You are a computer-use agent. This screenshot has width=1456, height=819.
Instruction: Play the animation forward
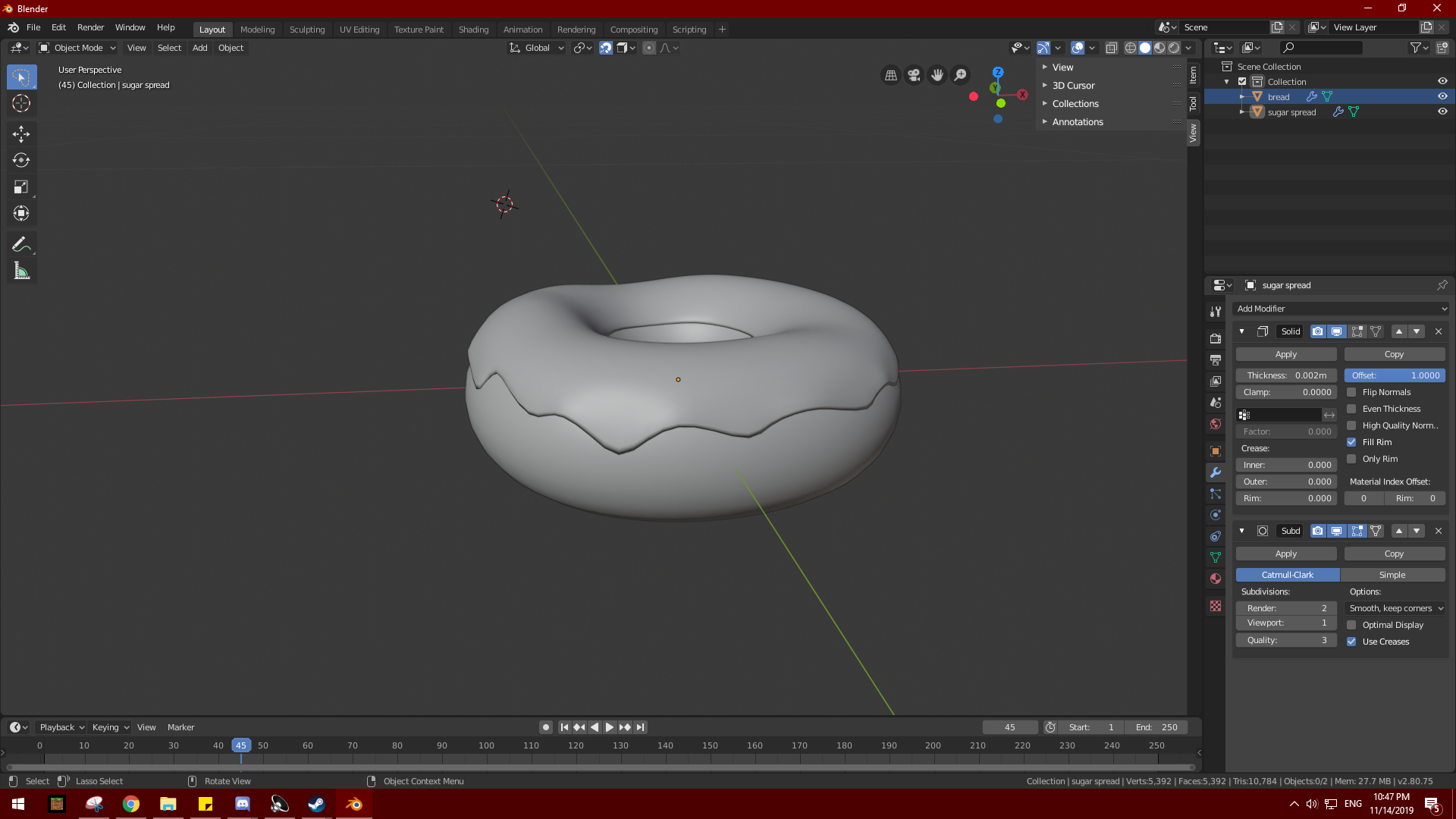pyautogui.click(x=610, y=727)
